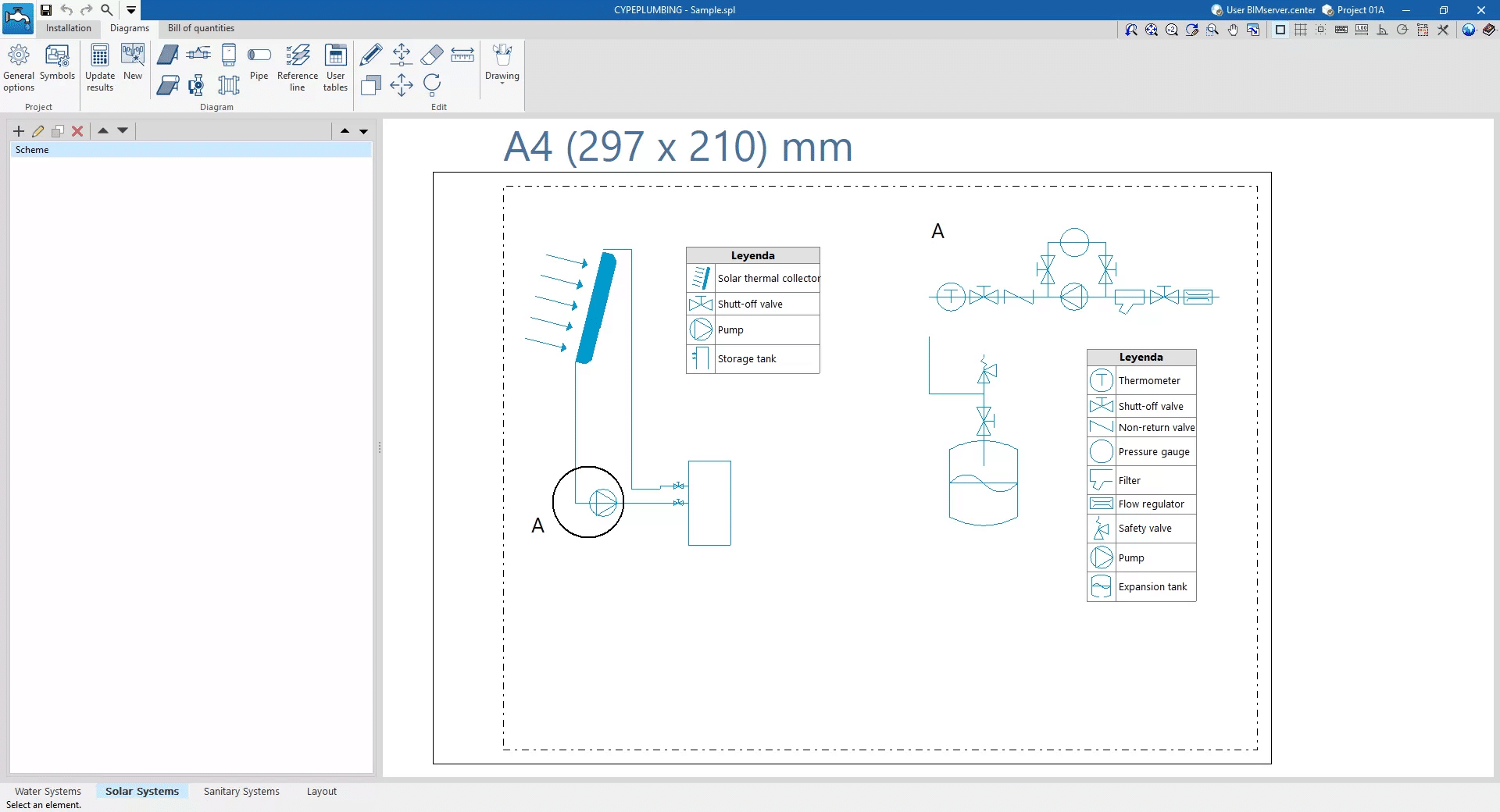
Task: Click the rotate element tool
Action: (x=431, y=84)
